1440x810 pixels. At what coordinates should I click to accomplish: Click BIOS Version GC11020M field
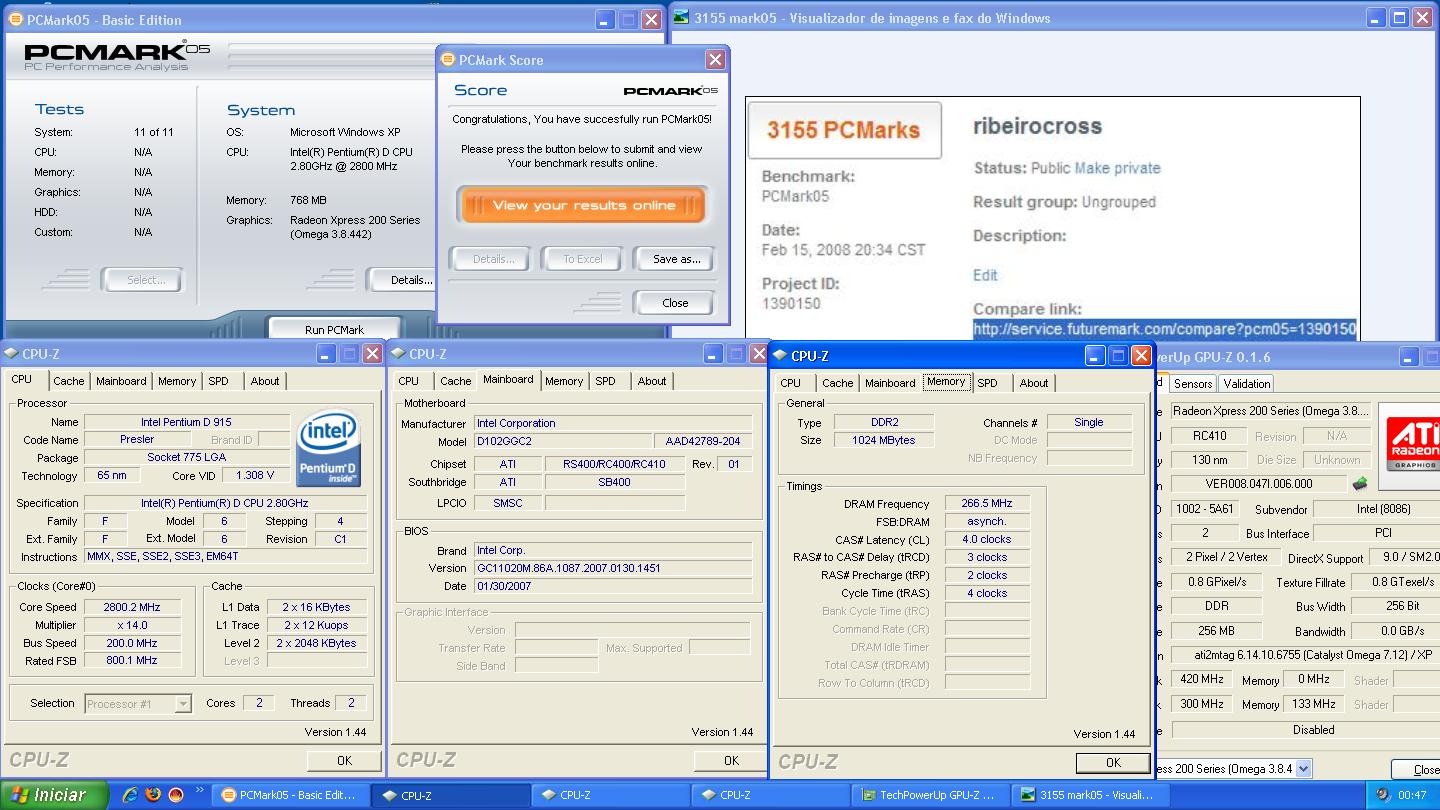click(x=612, y=568)
